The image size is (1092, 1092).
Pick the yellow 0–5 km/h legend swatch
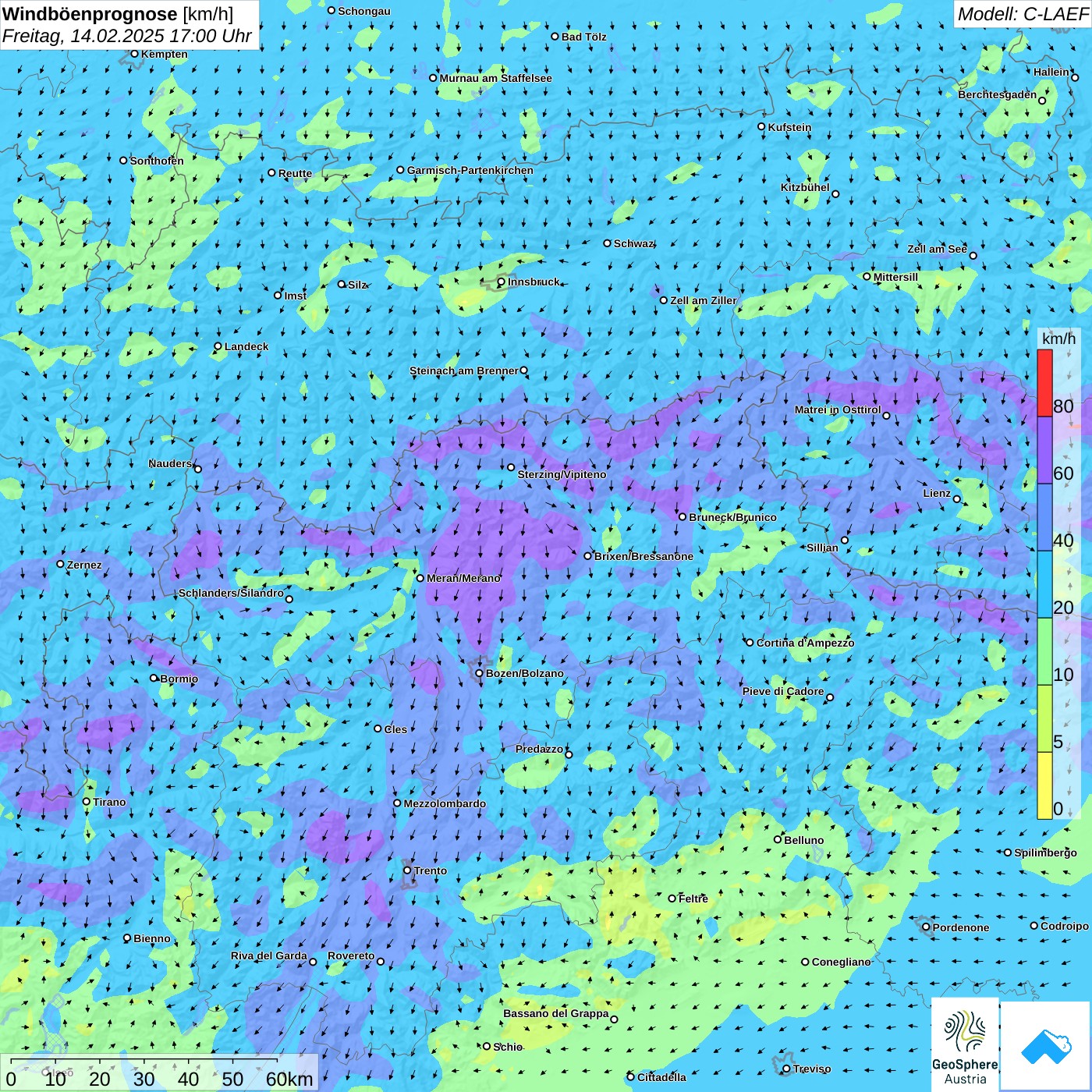[1044, 785]
